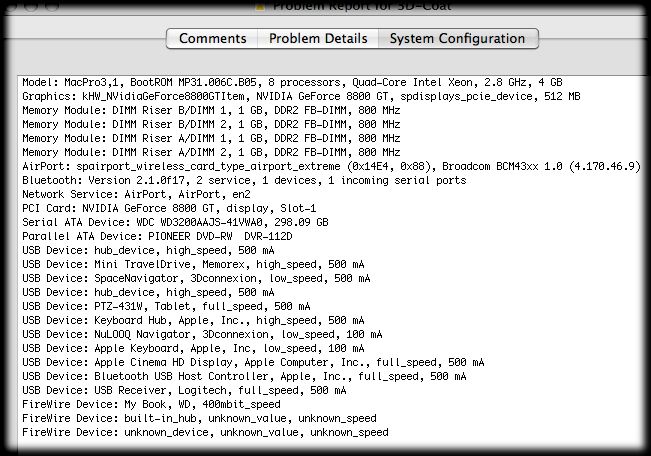This screenshot has width=651, height=456.
Task: Click the SpaceNavigator 3Dconnexion line
Action: point(196,278)
